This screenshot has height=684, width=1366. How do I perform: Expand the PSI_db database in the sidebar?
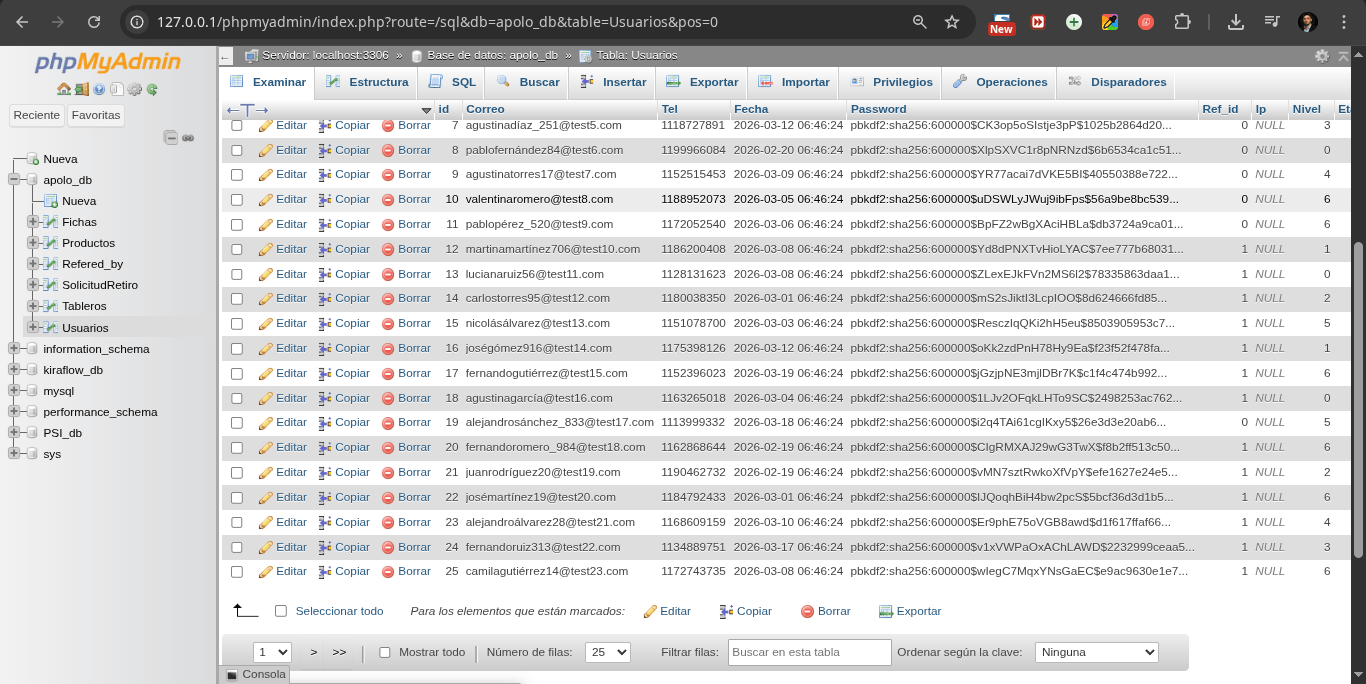pos(16,433)
